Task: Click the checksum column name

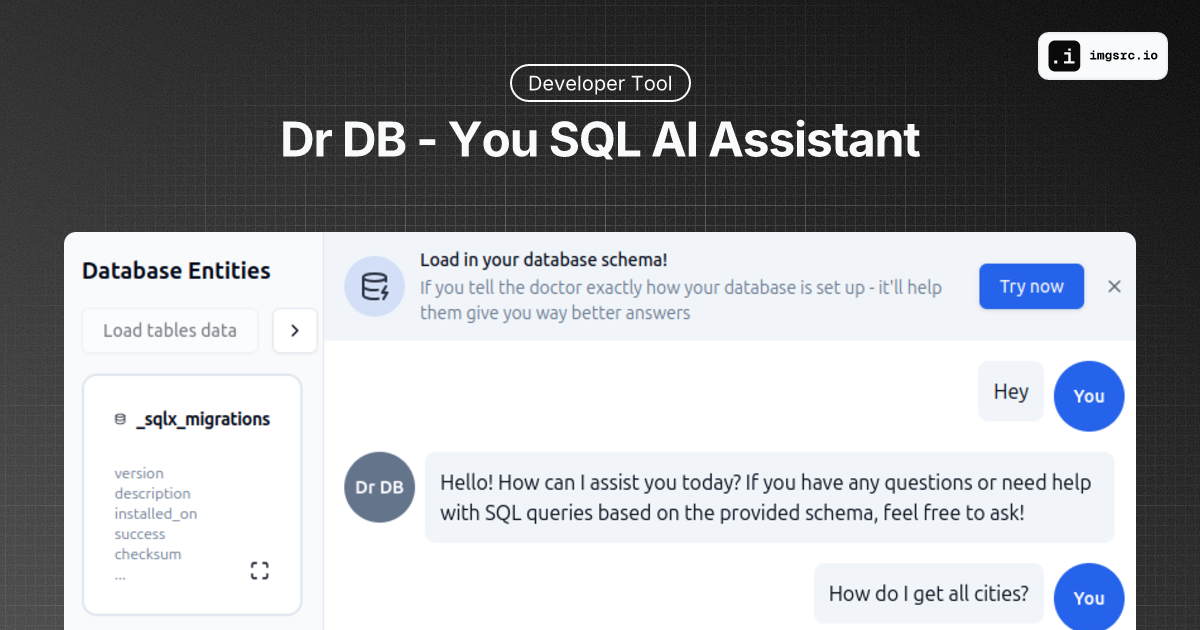Action: 147,554
